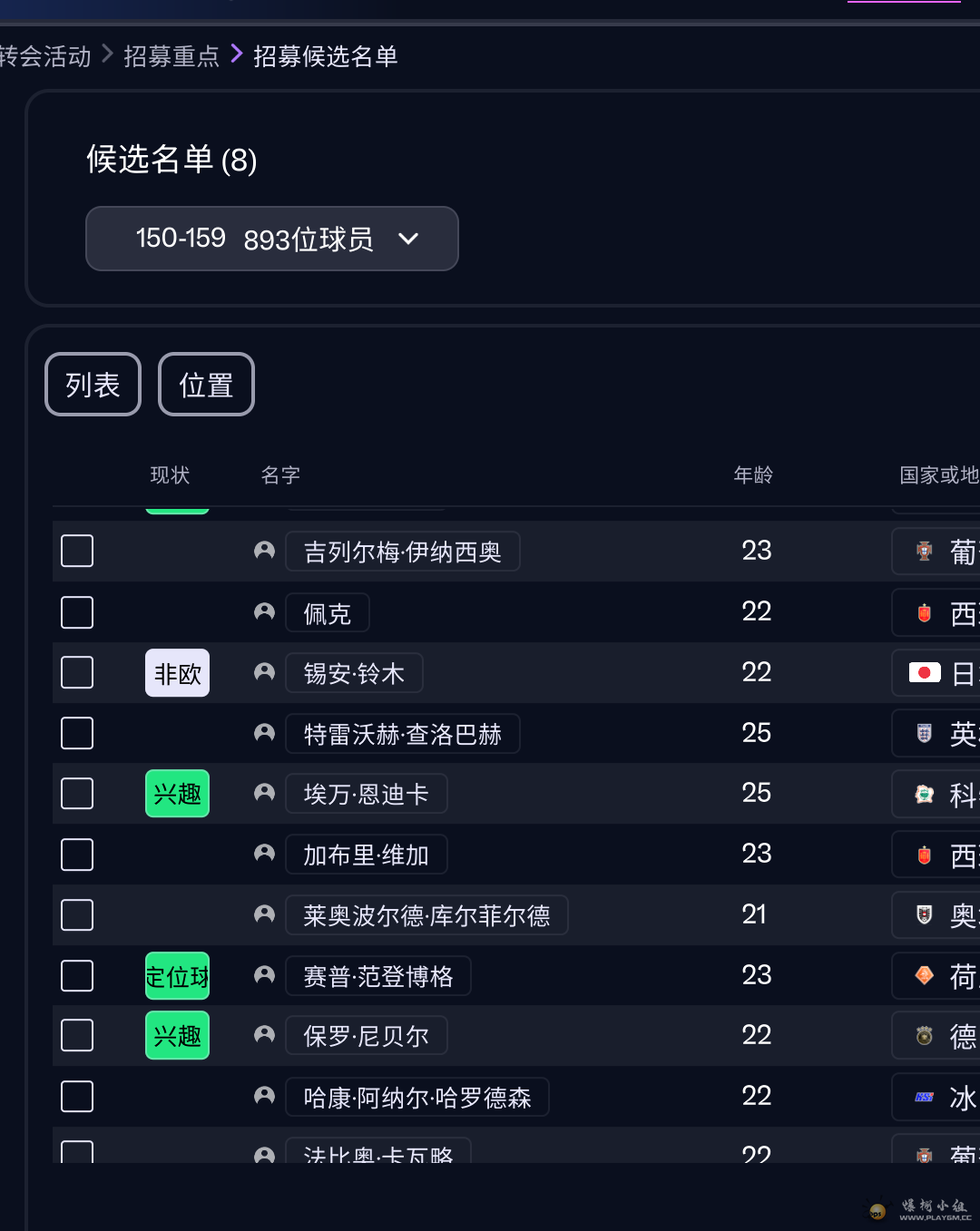
Task: Select the checkbox for 特雷沃赫·查洛巴赫
Action: (x=77, y=733)
